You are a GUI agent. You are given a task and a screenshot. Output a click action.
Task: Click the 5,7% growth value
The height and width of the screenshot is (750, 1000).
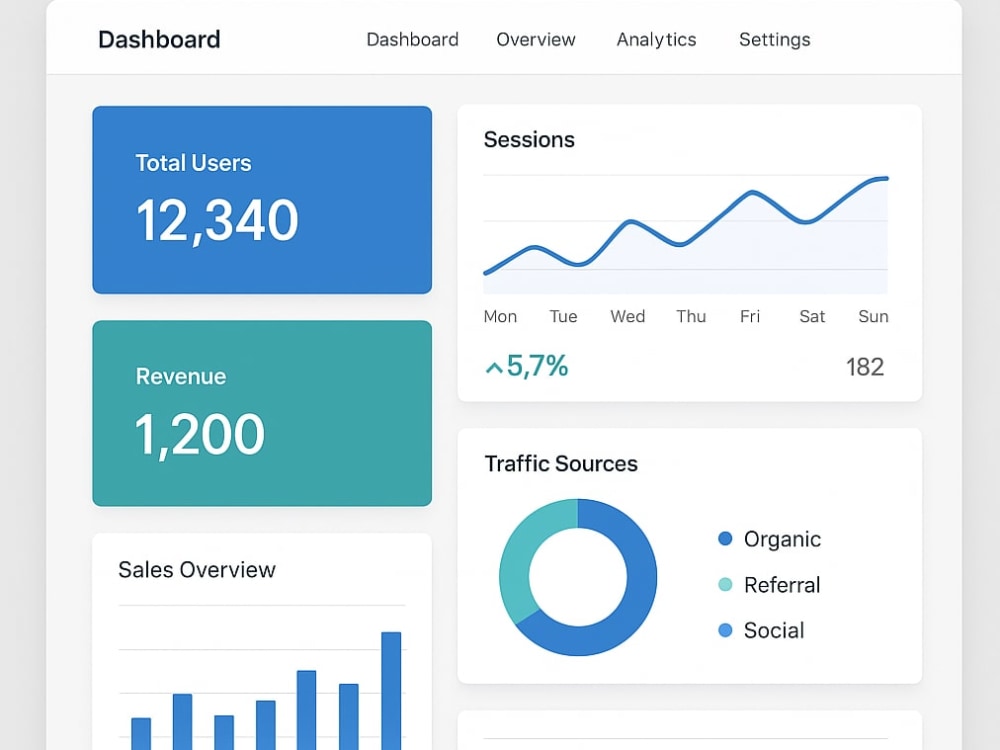(x=537, y=366)
